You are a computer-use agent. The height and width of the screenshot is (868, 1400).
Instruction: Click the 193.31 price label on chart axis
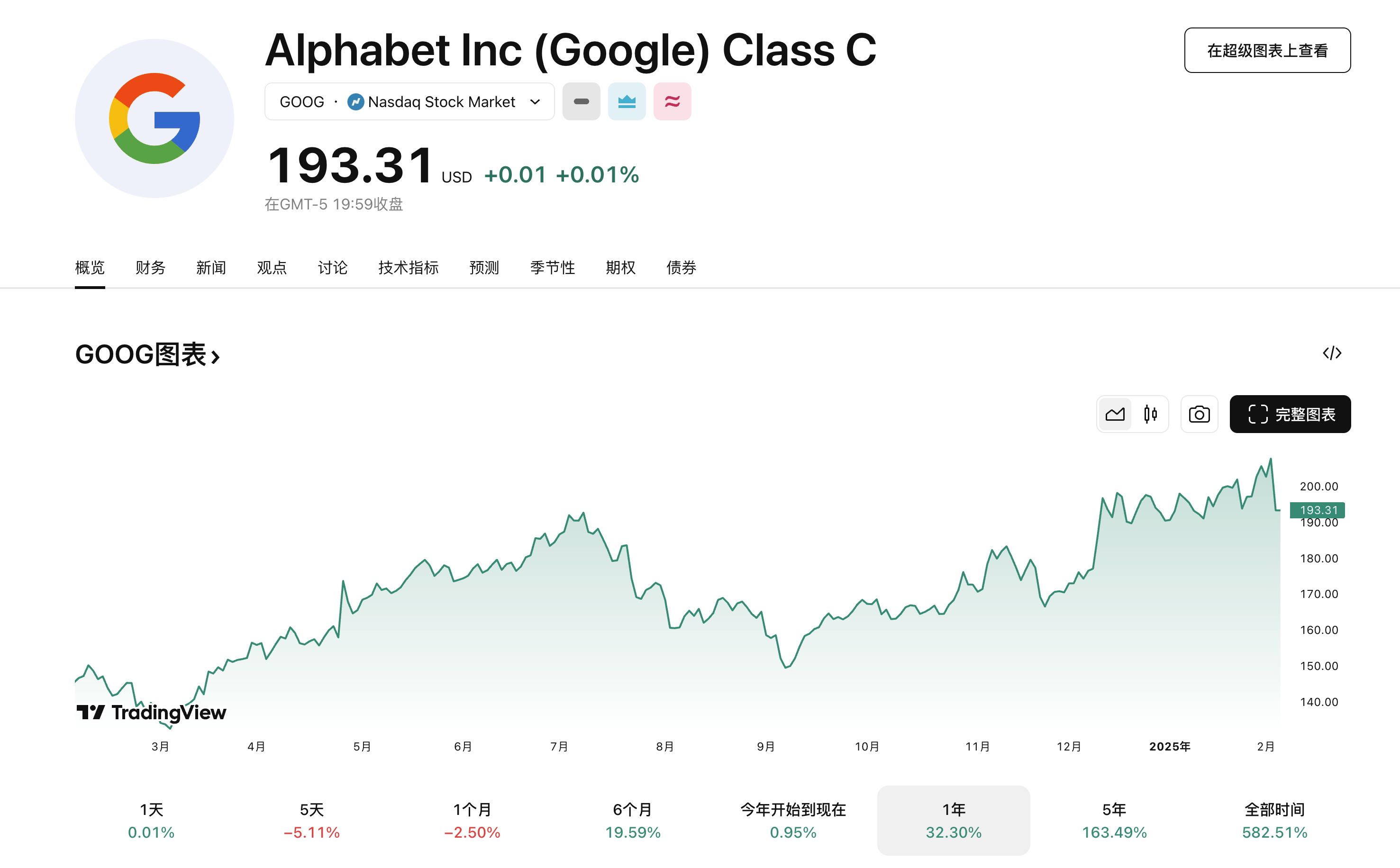[x=1319, y=510]
